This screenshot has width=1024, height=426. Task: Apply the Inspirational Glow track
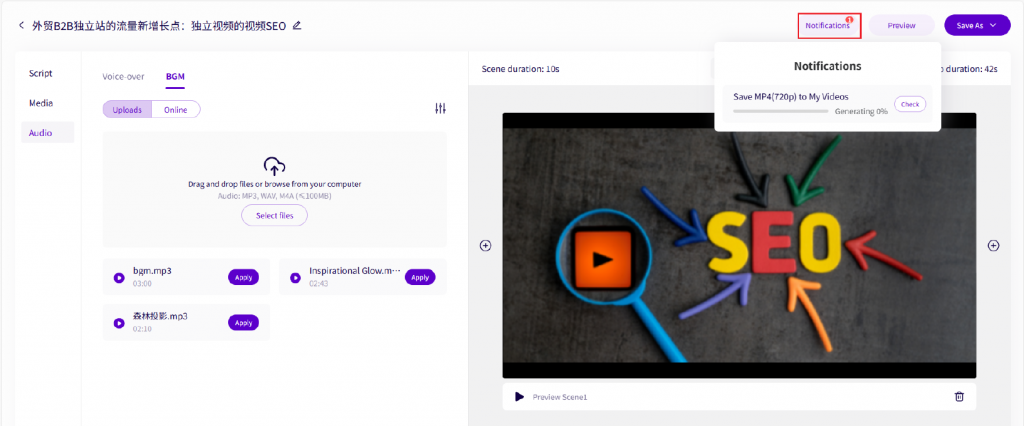point(420,277)
